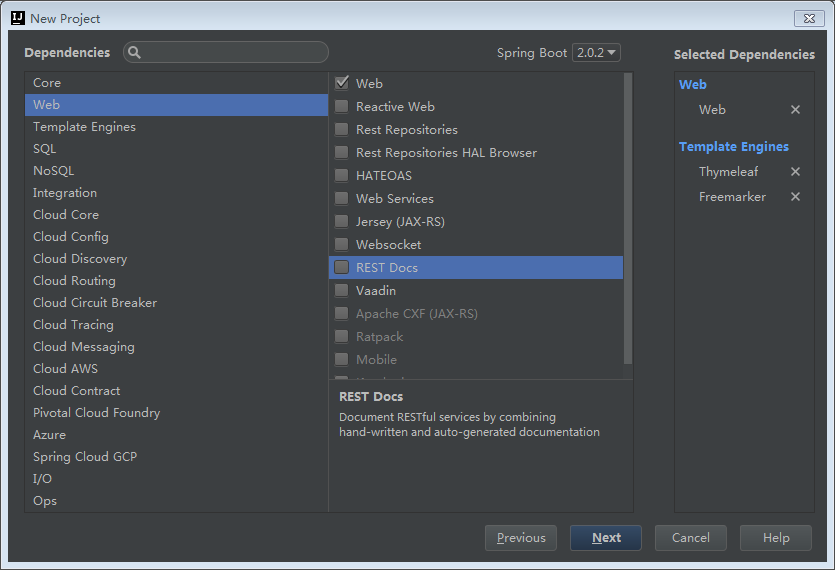The width and height of the screenshot is (835, 570).
Task: Select the Cloud Config category
Action: 176,237
